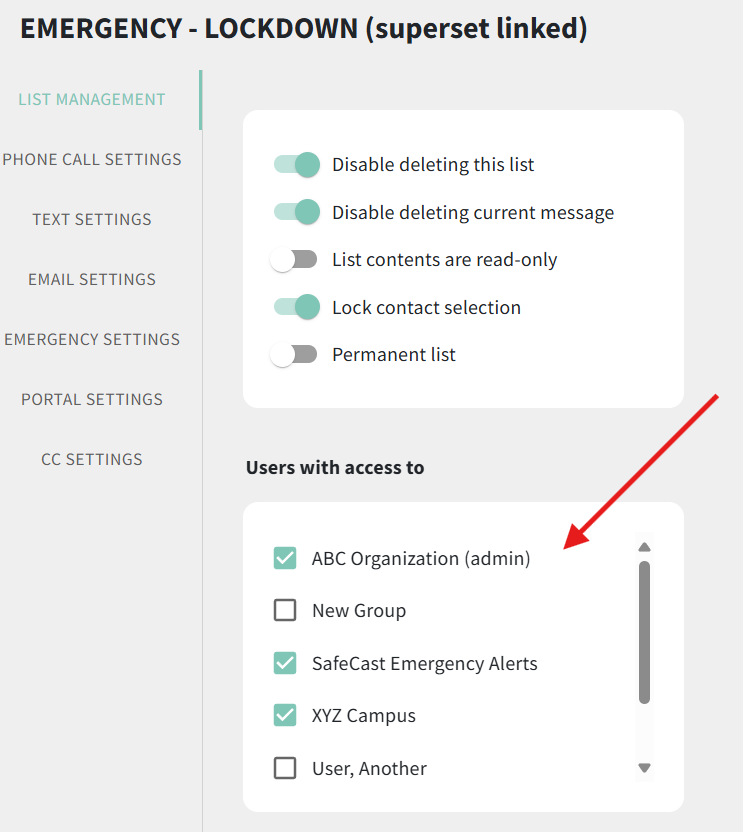
Task: Check the User, Another checkbox
Action: tap(285, 768)
